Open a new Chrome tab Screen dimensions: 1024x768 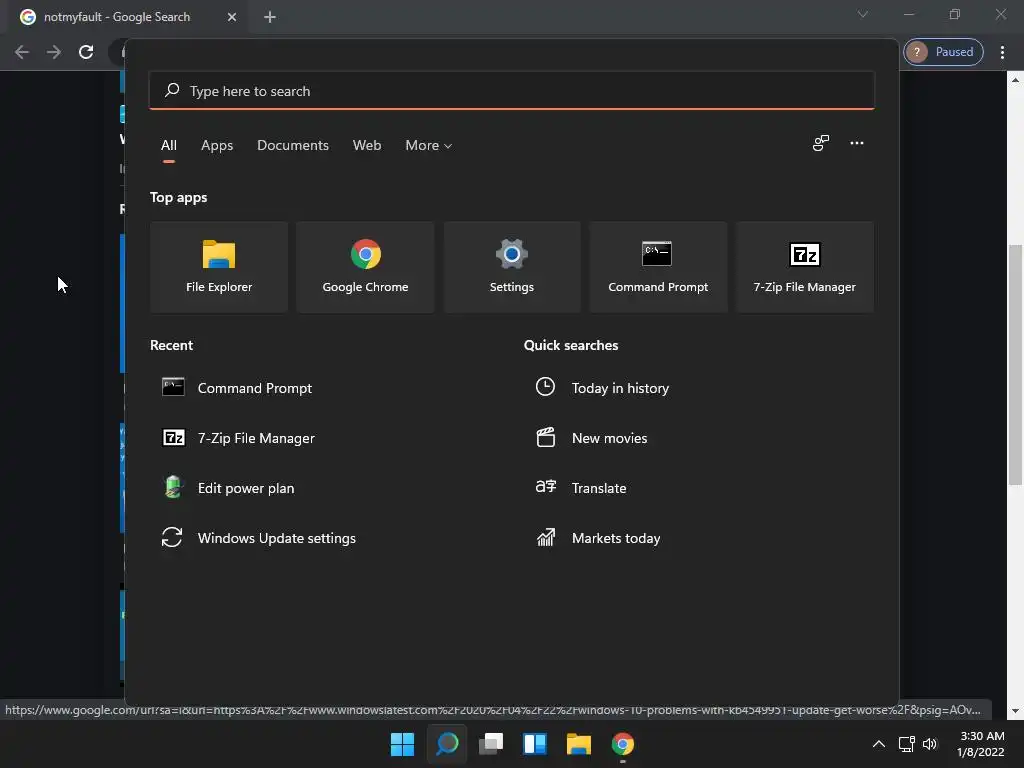(270, 17)
